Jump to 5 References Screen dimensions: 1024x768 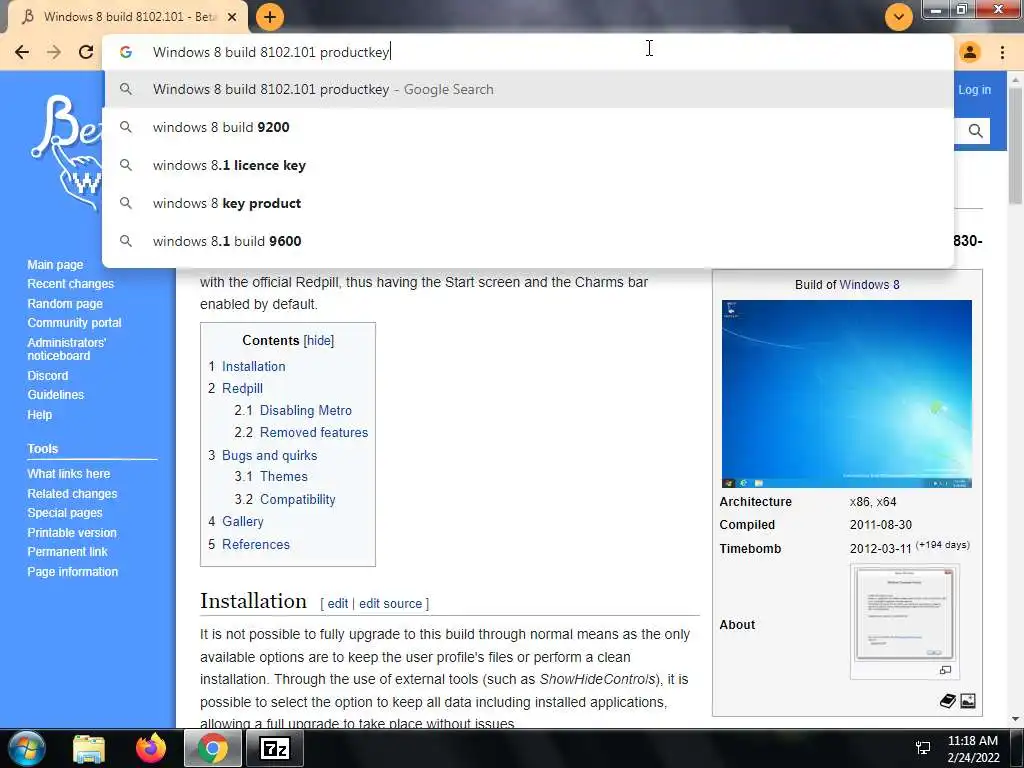point(256,544)
